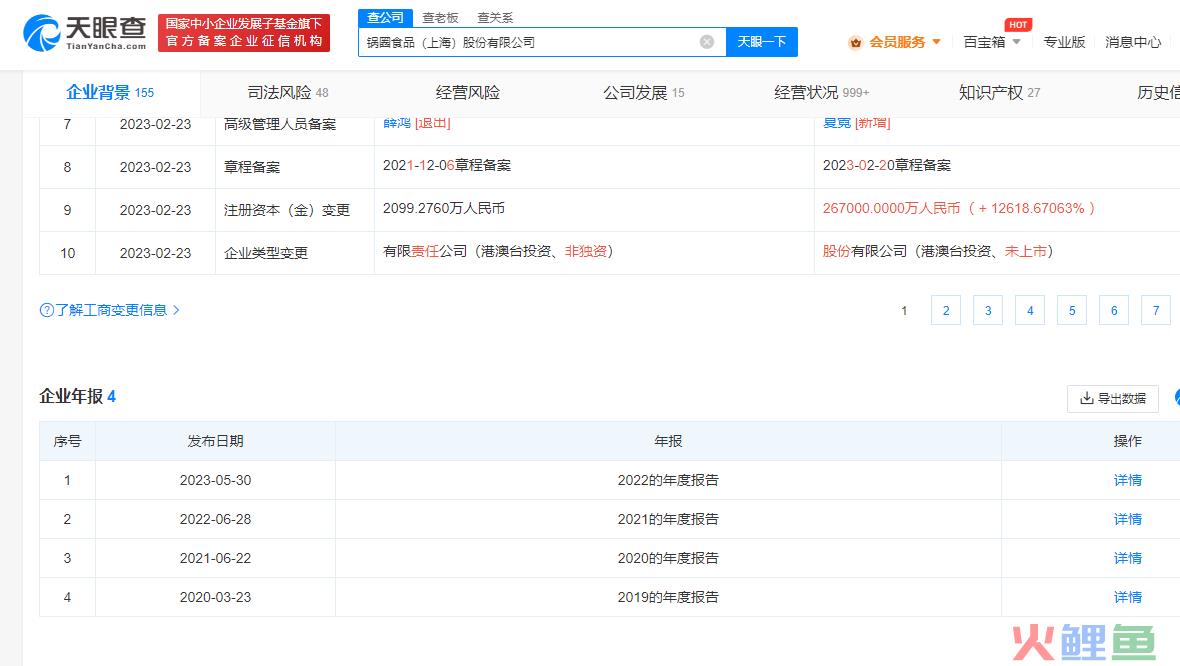Click the 导出数据 export button

(1113, 398)
